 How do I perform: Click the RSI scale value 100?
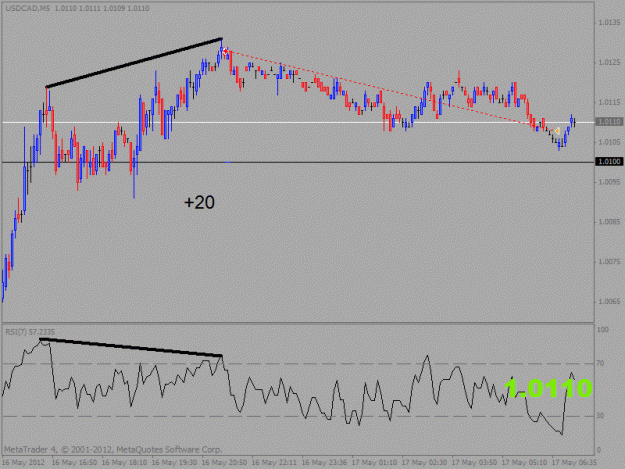point(603,330)
